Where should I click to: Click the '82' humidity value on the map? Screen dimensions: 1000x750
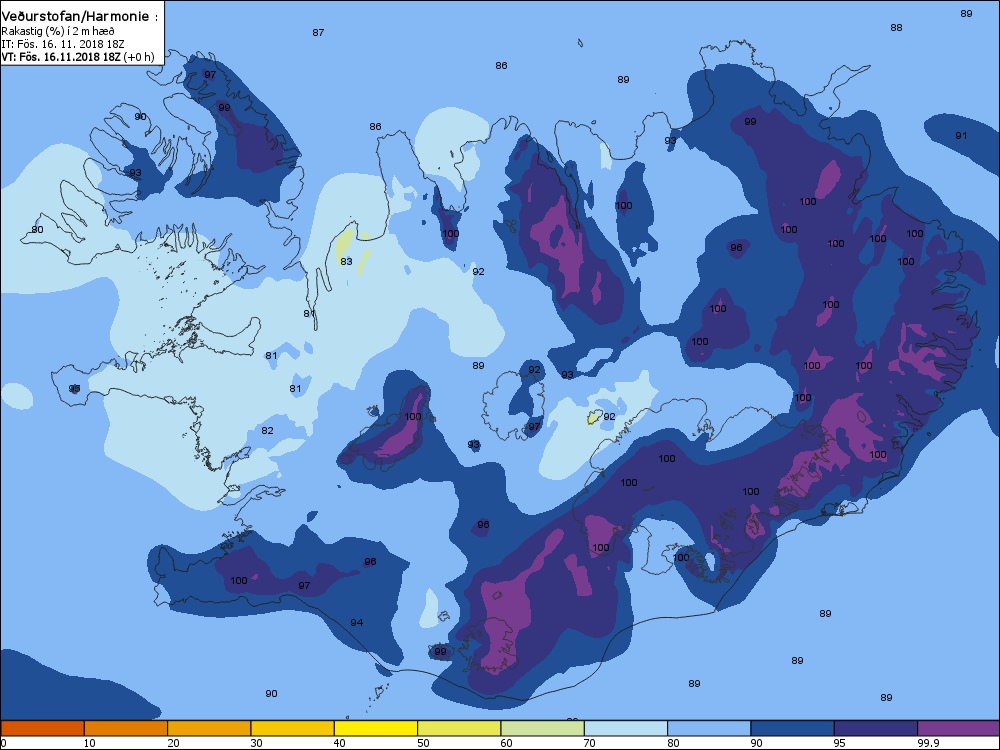coord(267,430)
